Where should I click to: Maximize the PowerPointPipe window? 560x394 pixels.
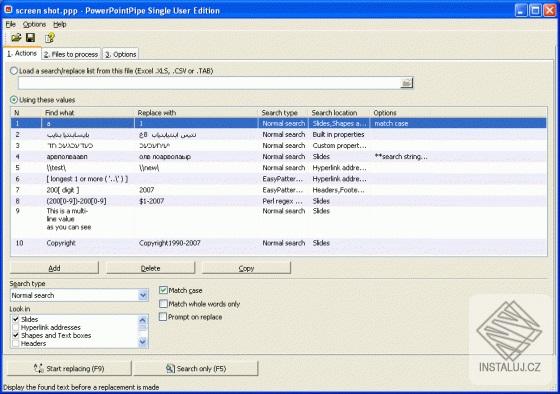pyautogui.click(x=535, y=10)
